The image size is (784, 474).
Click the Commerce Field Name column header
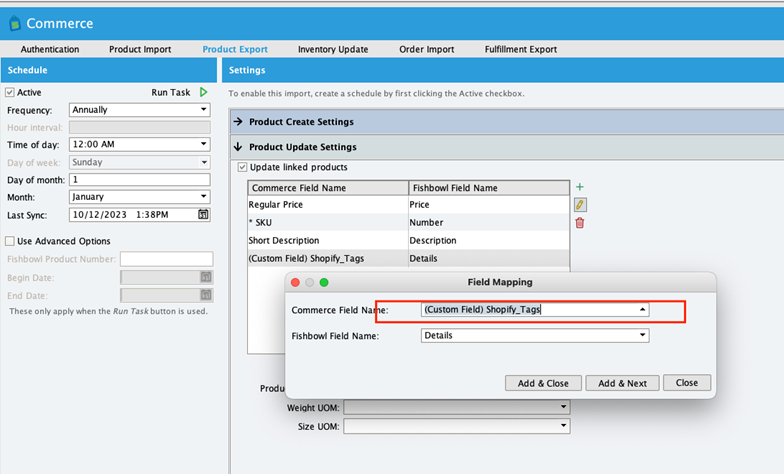328,188
